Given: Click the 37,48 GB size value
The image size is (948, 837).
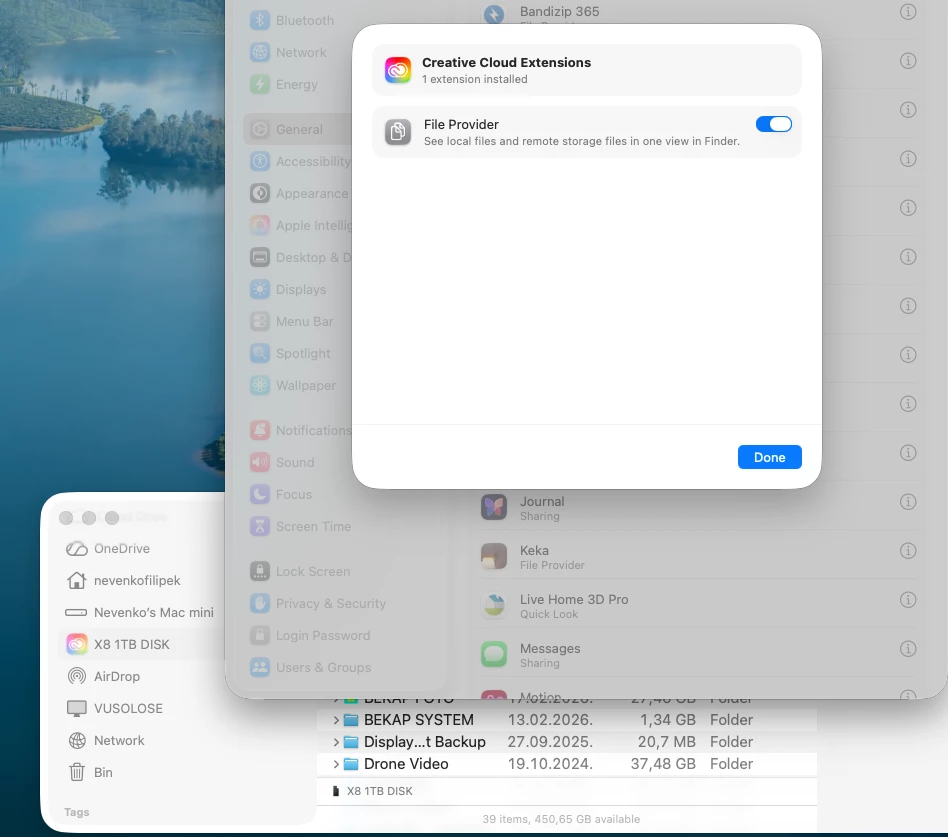Looking at the screenshot, I should 663,764.
